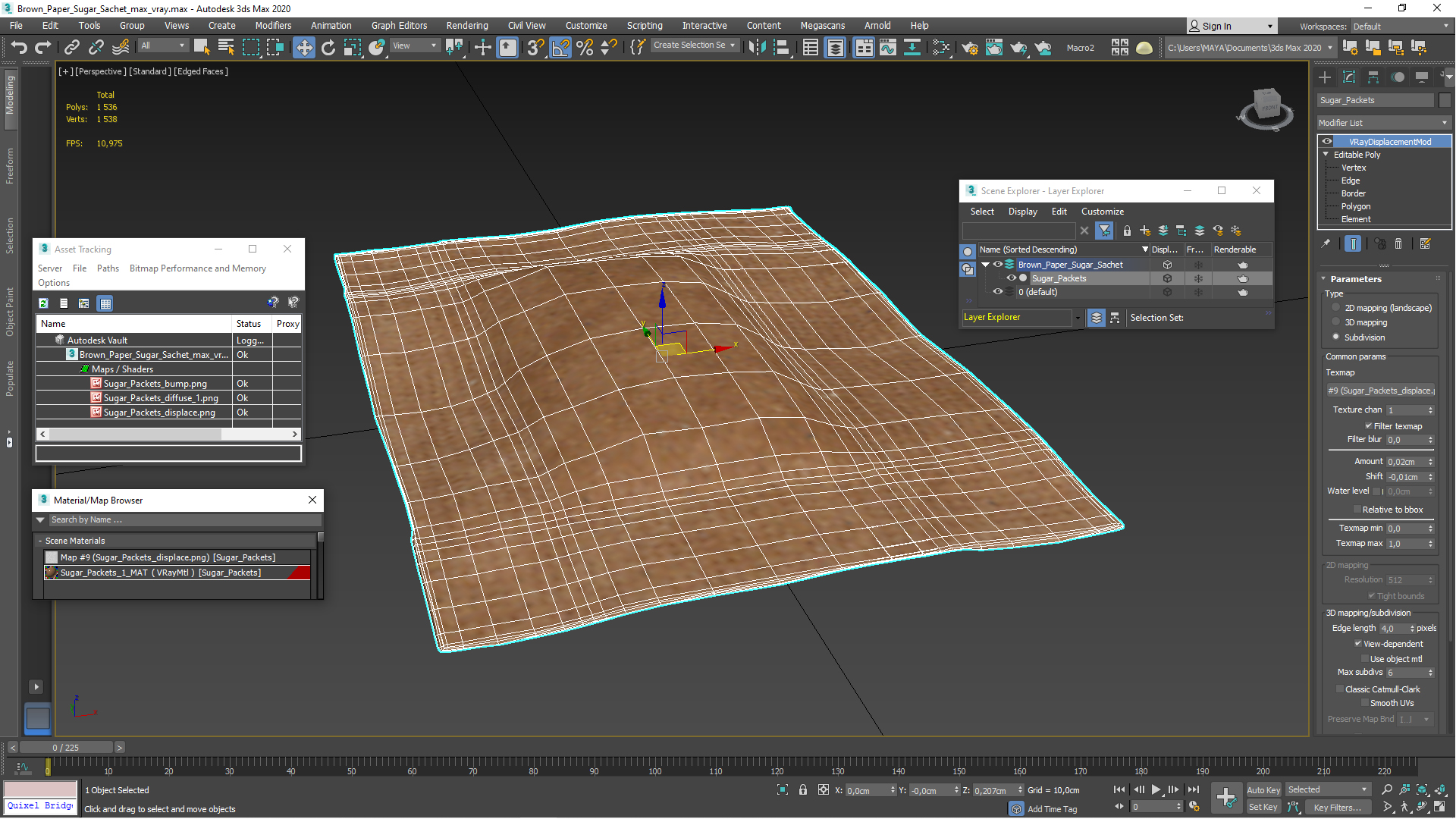Viewport: 1456px width, 819px height.
Task: Enable Classic Catmull-Clark checkbox
Action: pyautogui.click(x=1340, y=689)
